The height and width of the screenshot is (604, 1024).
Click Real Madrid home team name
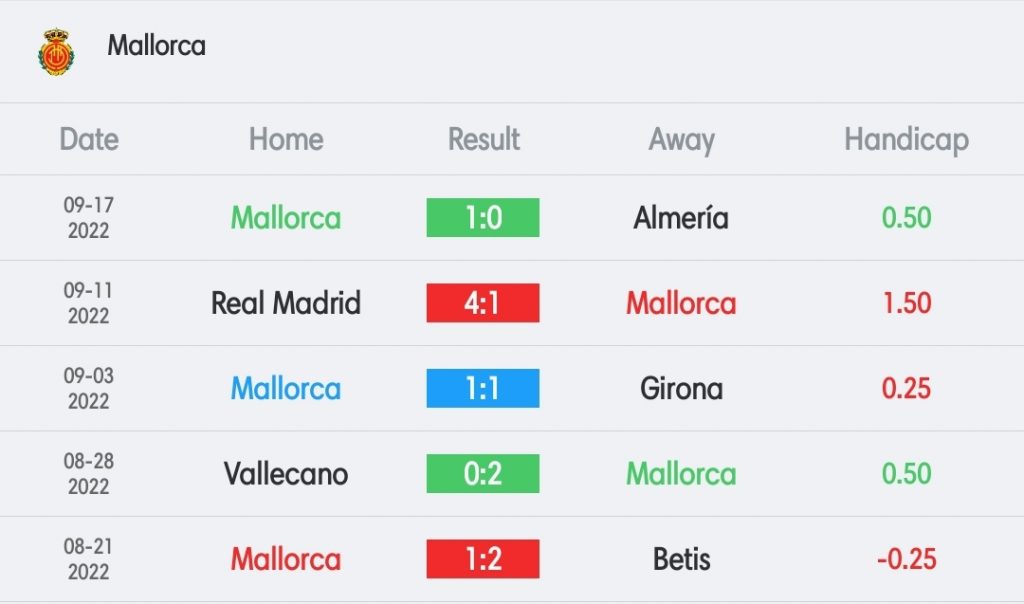[x=285, y=303]
